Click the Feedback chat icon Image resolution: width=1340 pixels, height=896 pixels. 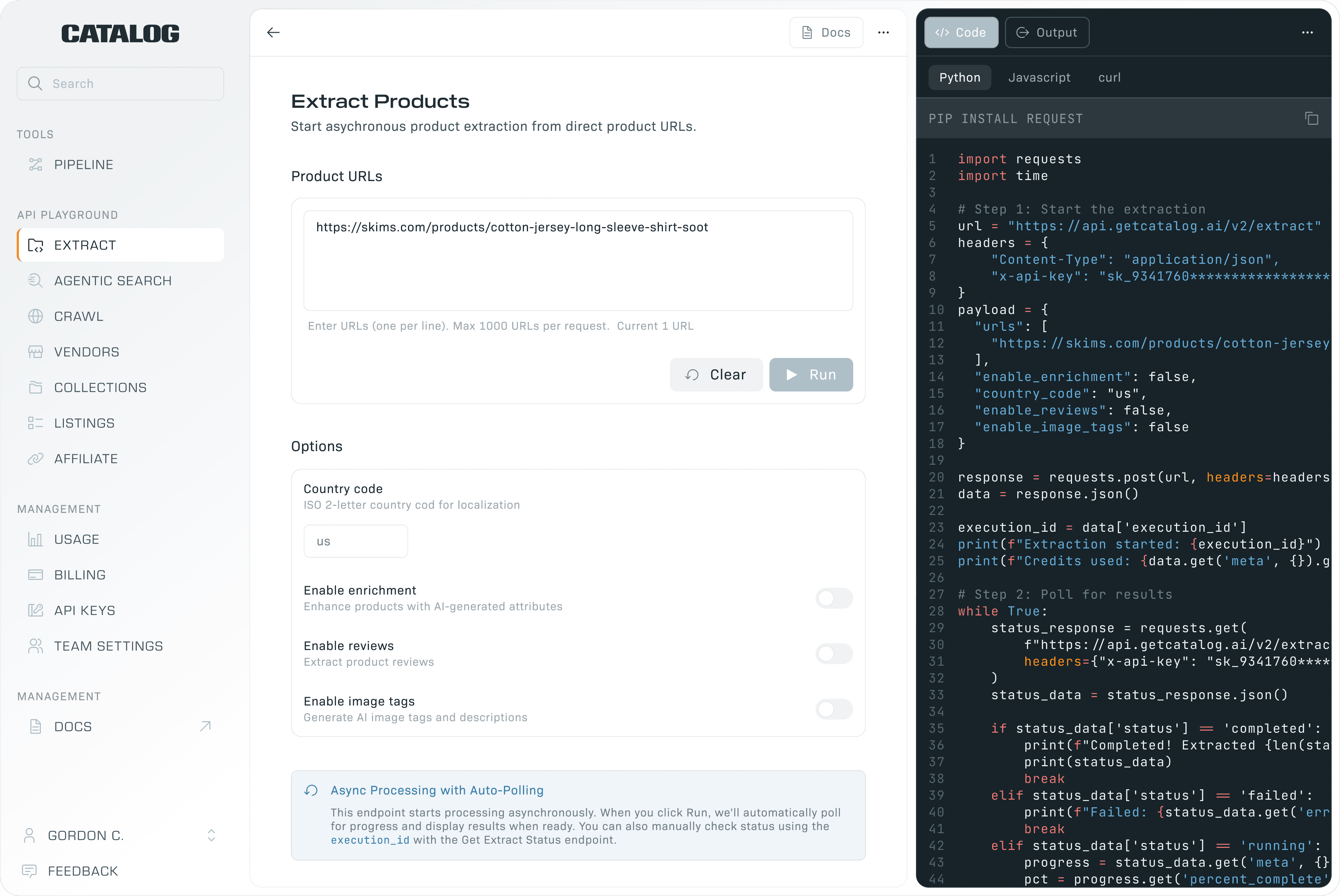click(x=29, y=871)
